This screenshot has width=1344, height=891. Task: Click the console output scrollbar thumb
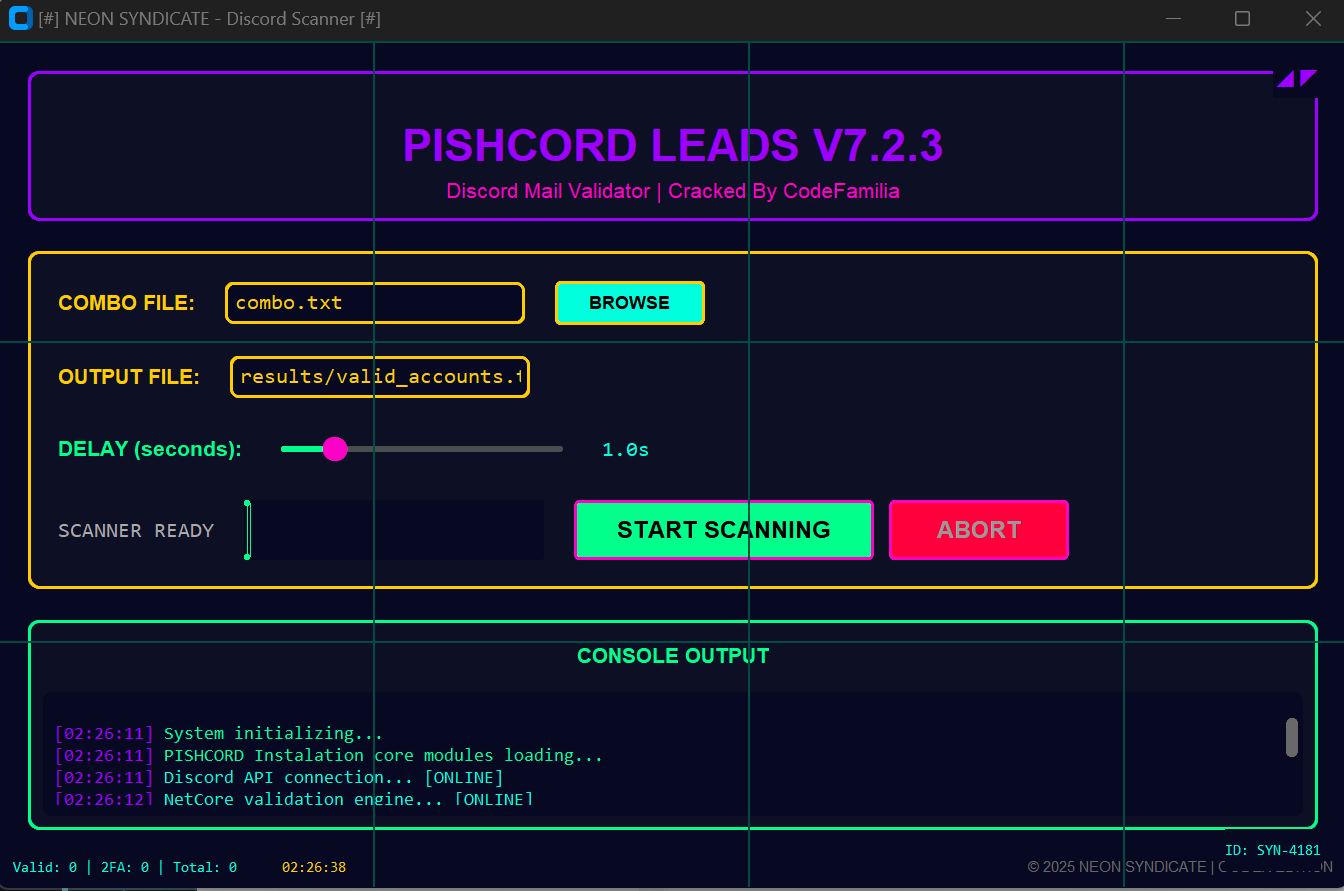click(x=1291, y=737)
